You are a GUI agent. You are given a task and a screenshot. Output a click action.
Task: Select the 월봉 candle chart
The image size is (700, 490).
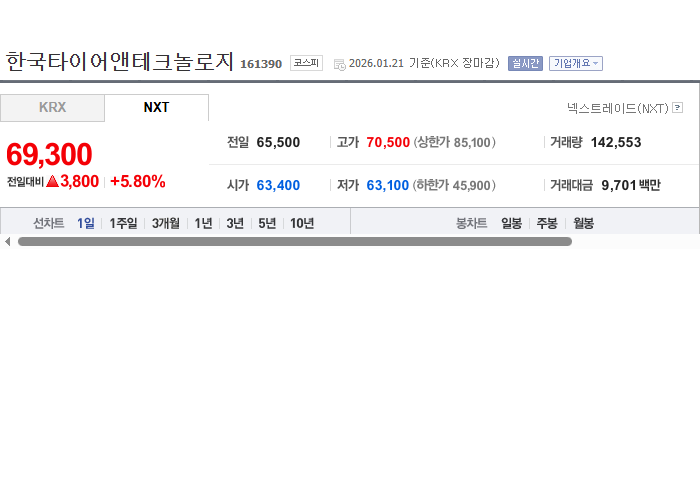click(583, 223)
